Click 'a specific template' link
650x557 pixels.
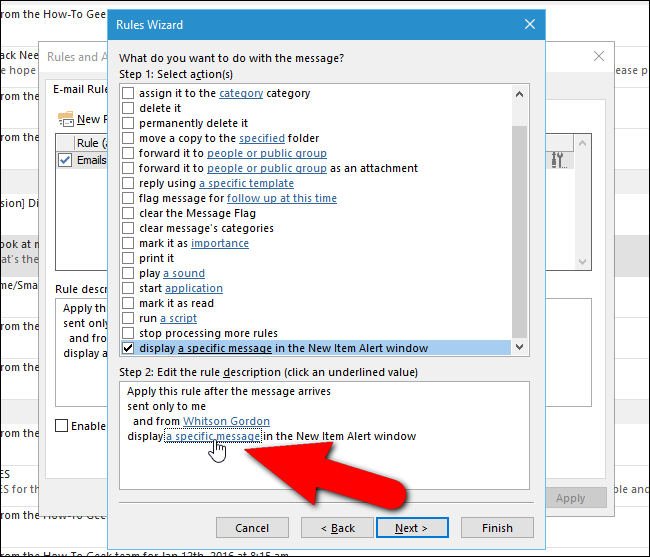246,183
